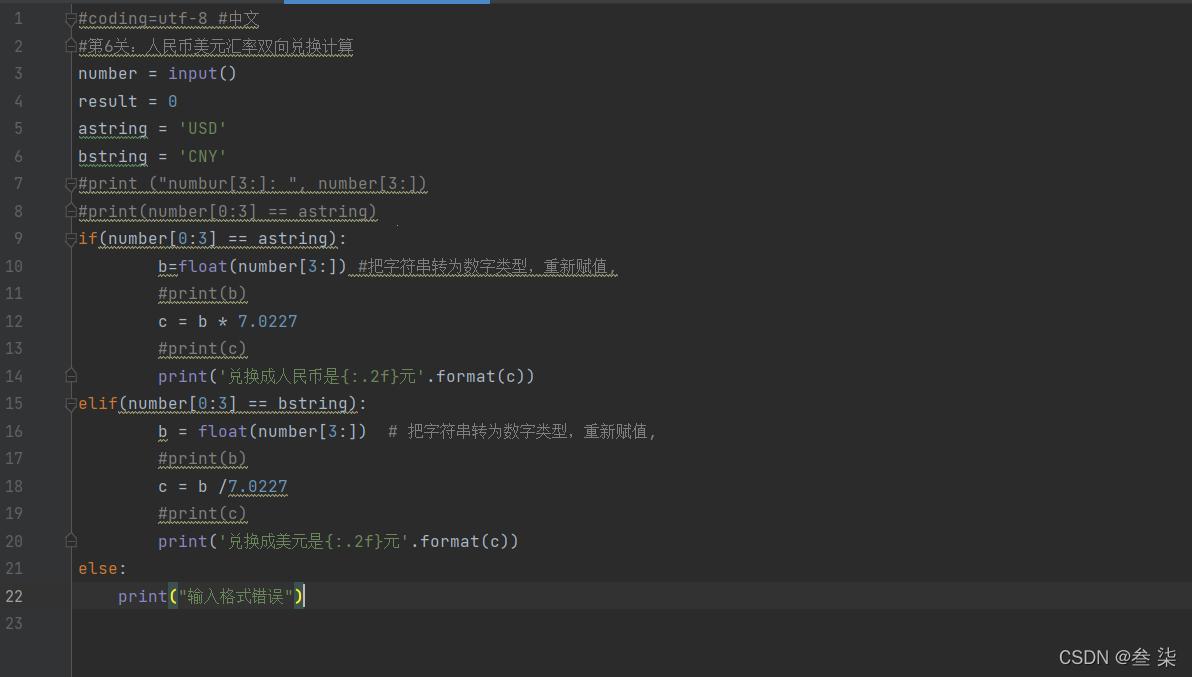This screenshot has width=1192, height=677.
Task: Click line number 3 in the gutter
Action: click(x=18, y=74)
